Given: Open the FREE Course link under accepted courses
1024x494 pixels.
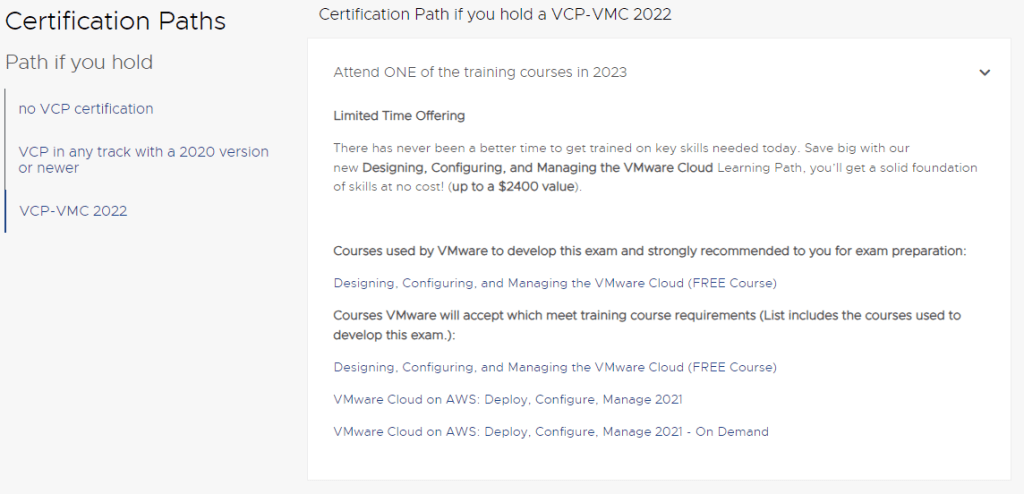Looking at the screenshot, I should click(554, 367).
